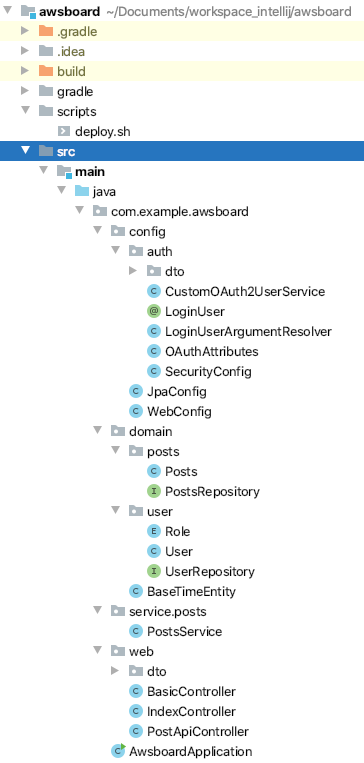364x763 pixels.
Task: Click the SecurityConfig class icon
Action: (x=154, y=372)
